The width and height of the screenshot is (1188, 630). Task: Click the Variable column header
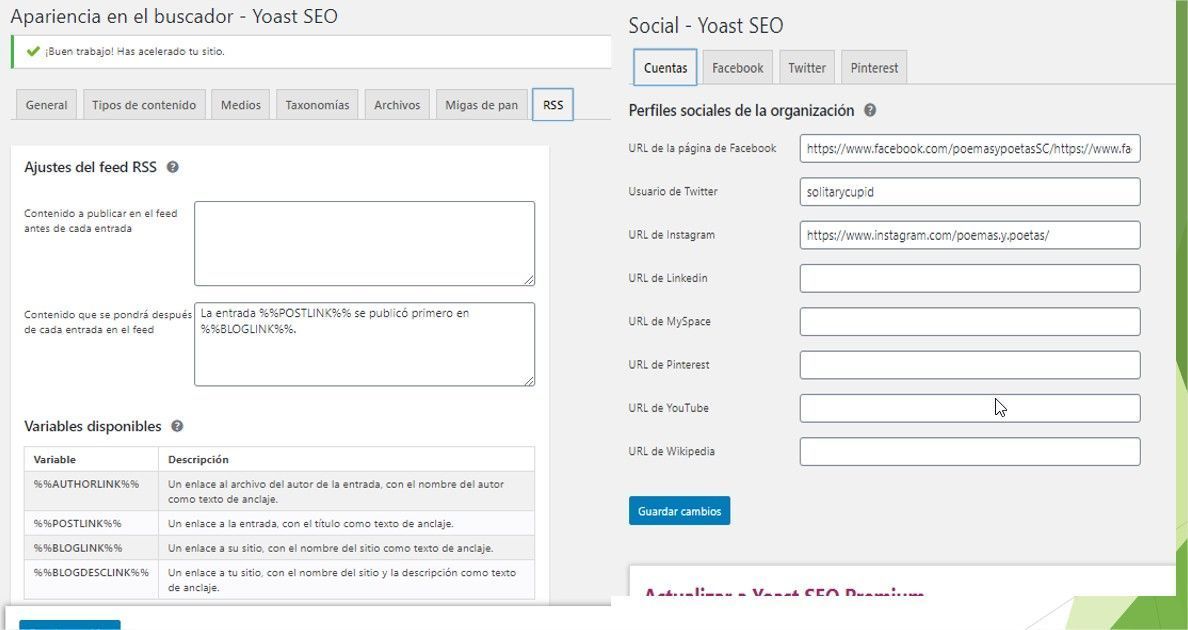coord(92,459)
